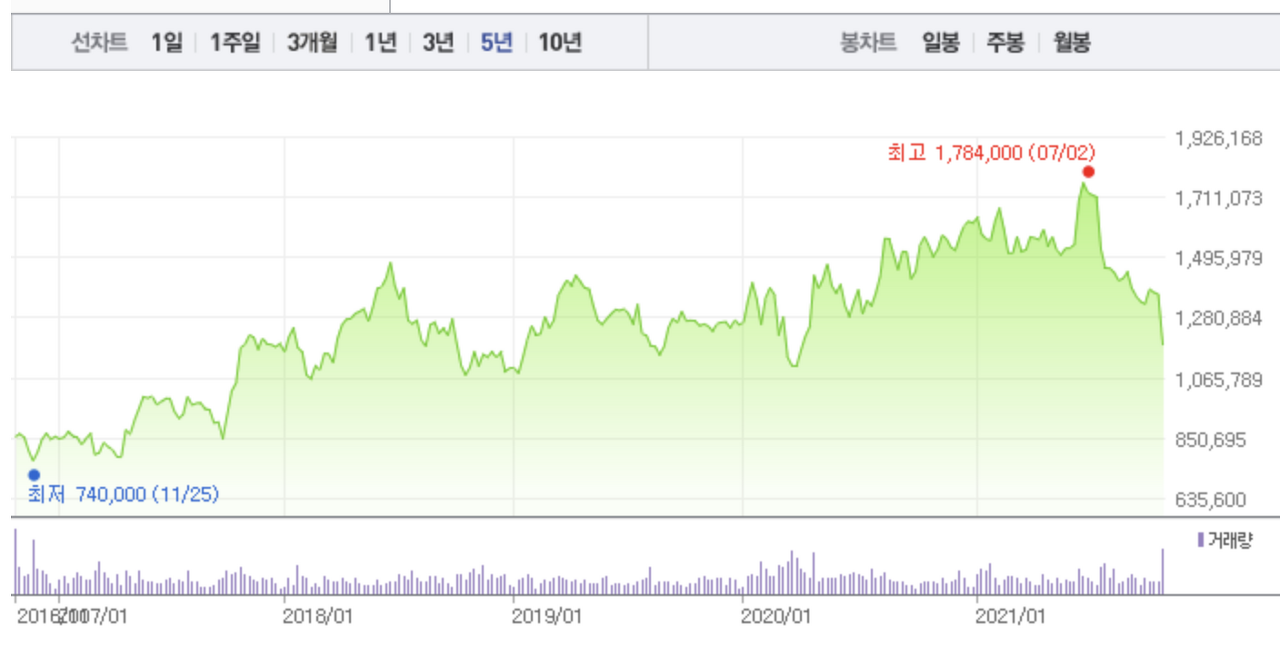Click the 1,926,168 y-axis value
This screenshot has height=645, width=1280.
point(1220,137)
